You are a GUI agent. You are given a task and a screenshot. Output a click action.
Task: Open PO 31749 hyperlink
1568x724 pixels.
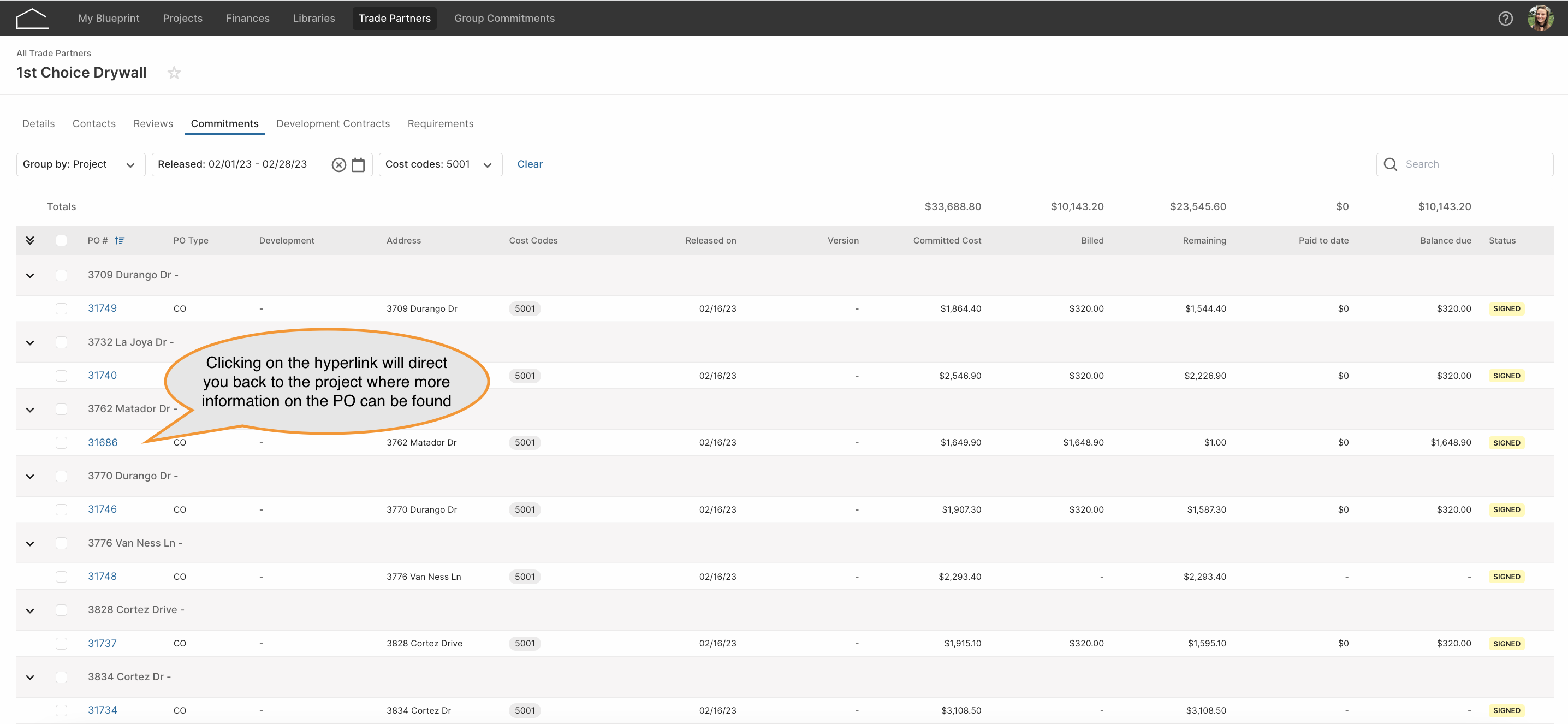point(102,308)
